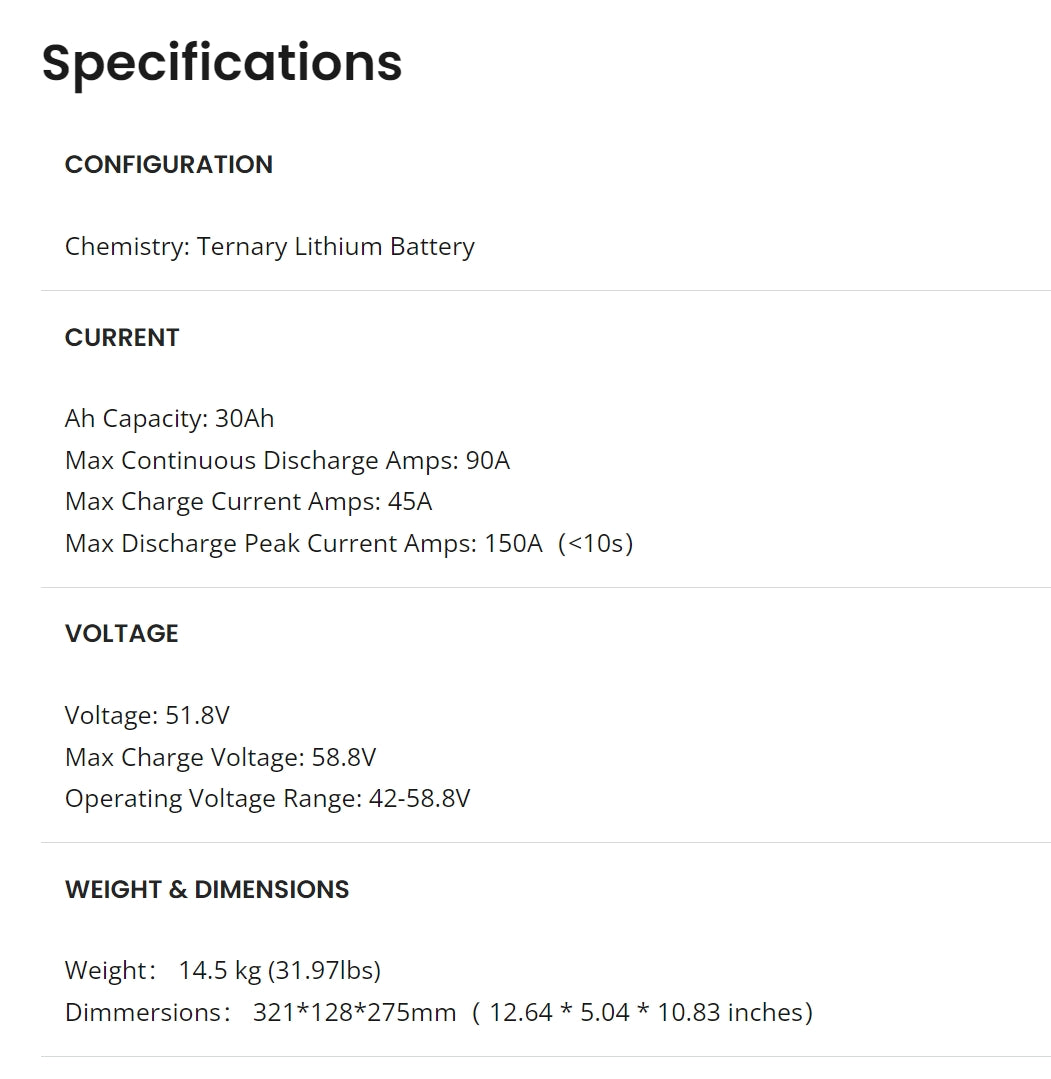Select the Voltage: 51.8V line
1051x1079 pixels.
click(147, 716)
